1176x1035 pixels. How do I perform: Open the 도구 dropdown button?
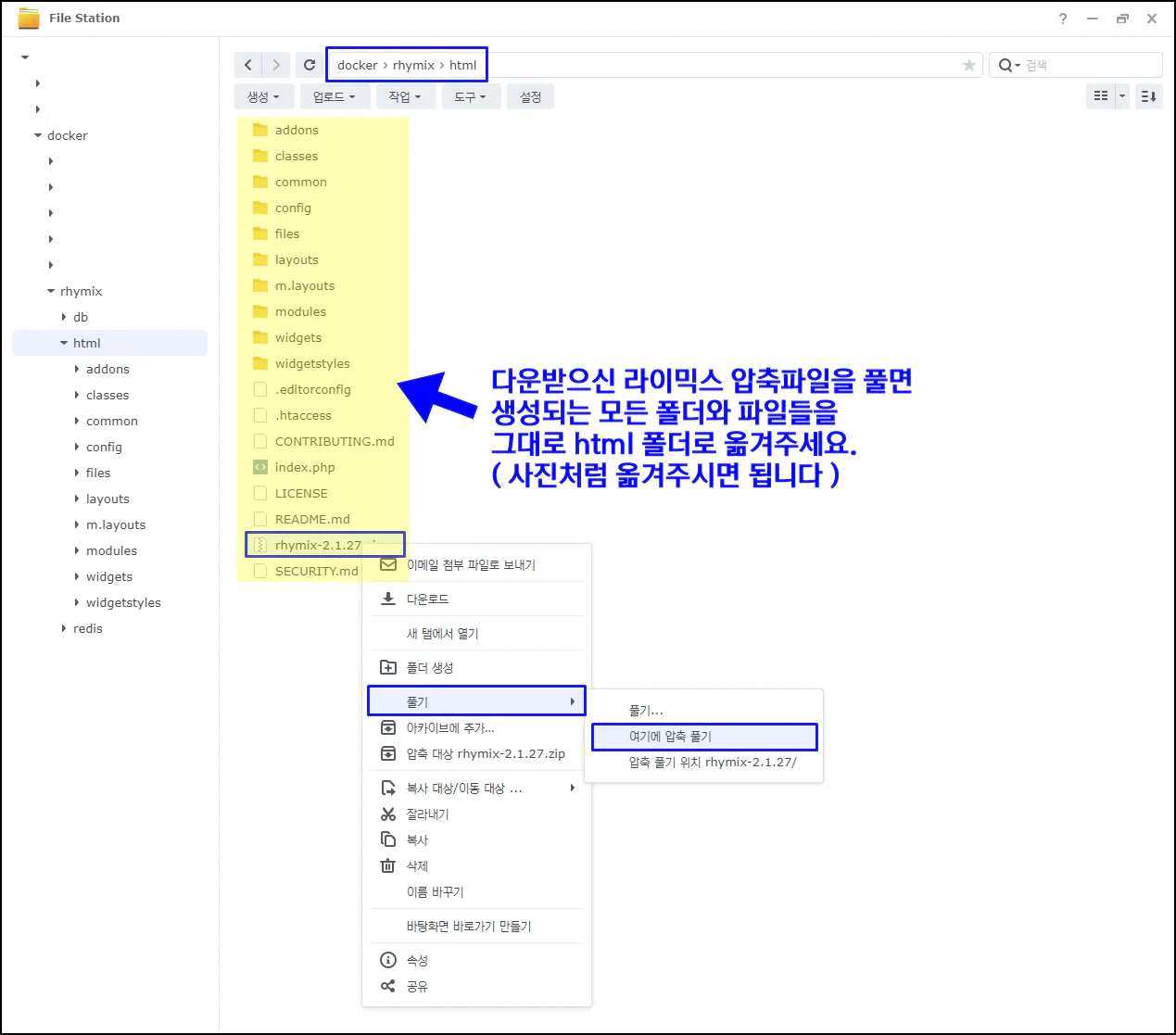point(471,96)
